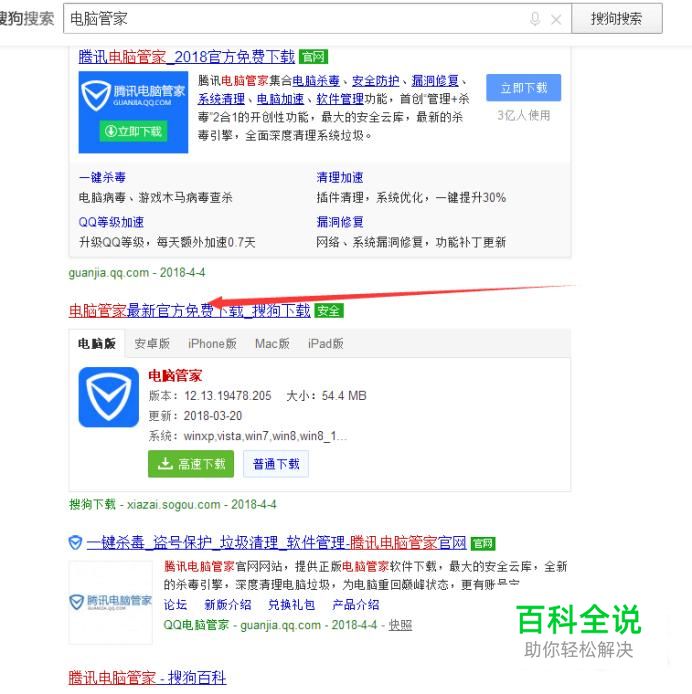Open the 新版介绍 sublink
The image size is (692, 694).
tap(228, 605)
